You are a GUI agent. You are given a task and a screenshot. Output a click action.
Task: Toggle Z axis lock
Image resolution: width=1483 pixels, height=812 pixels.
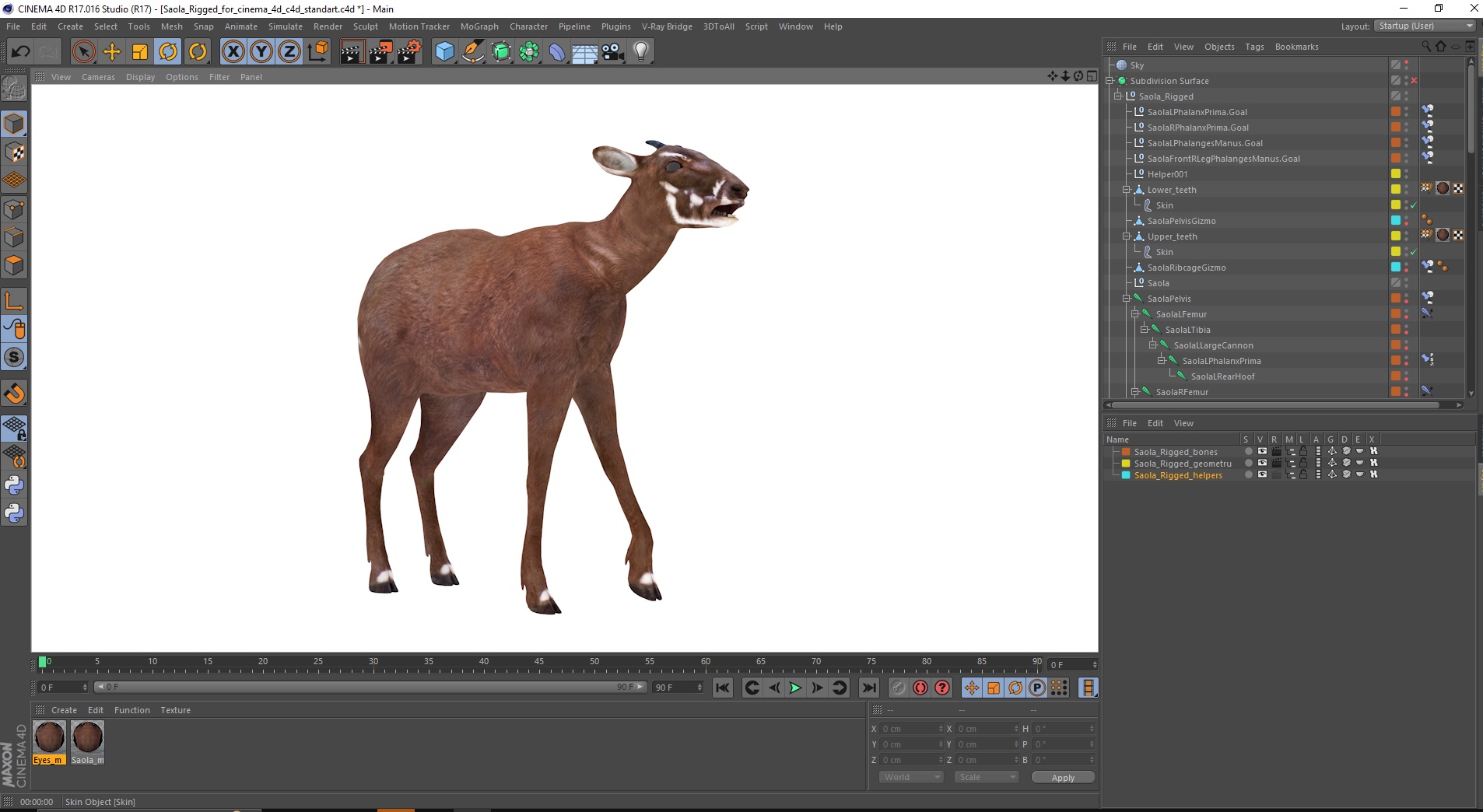289,52
